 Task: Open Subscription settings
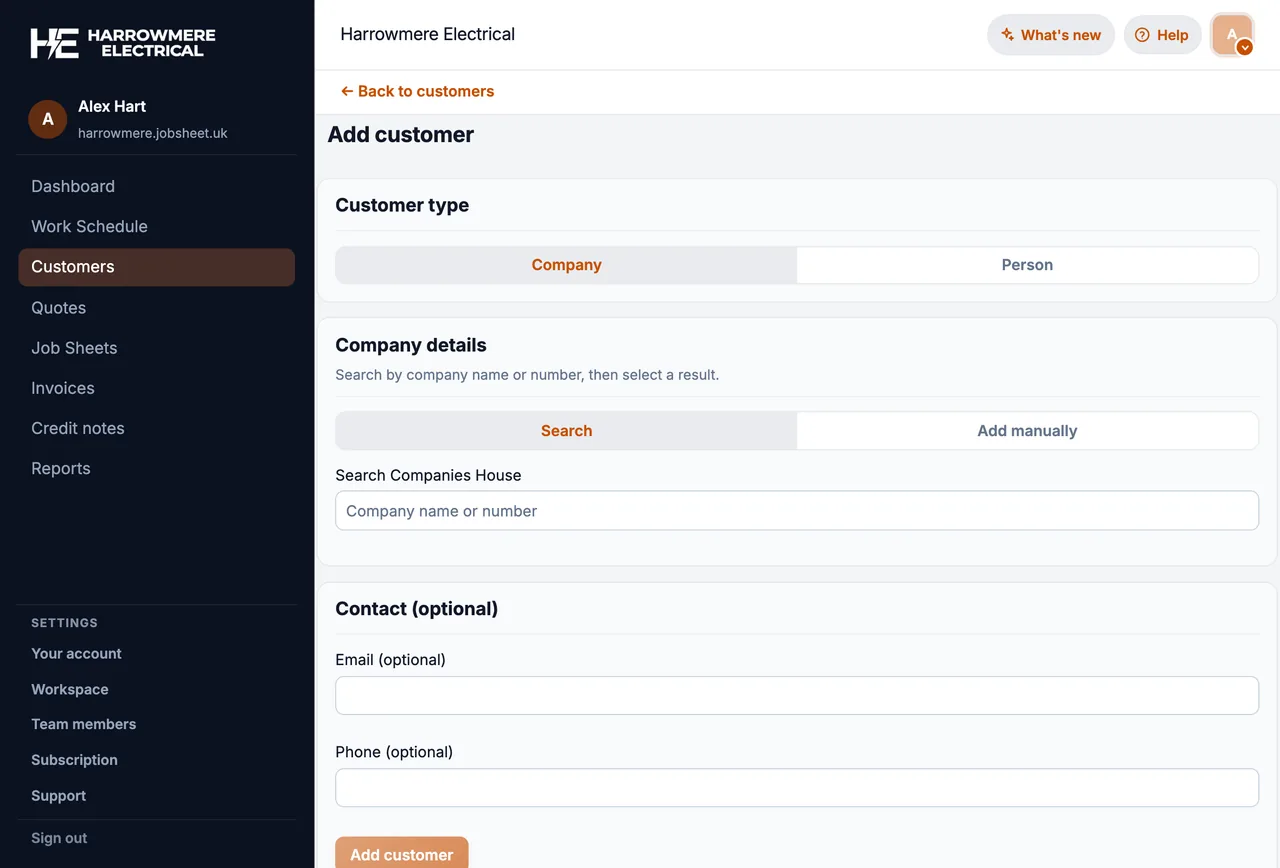pyautogui.click(x=74, y=760)
